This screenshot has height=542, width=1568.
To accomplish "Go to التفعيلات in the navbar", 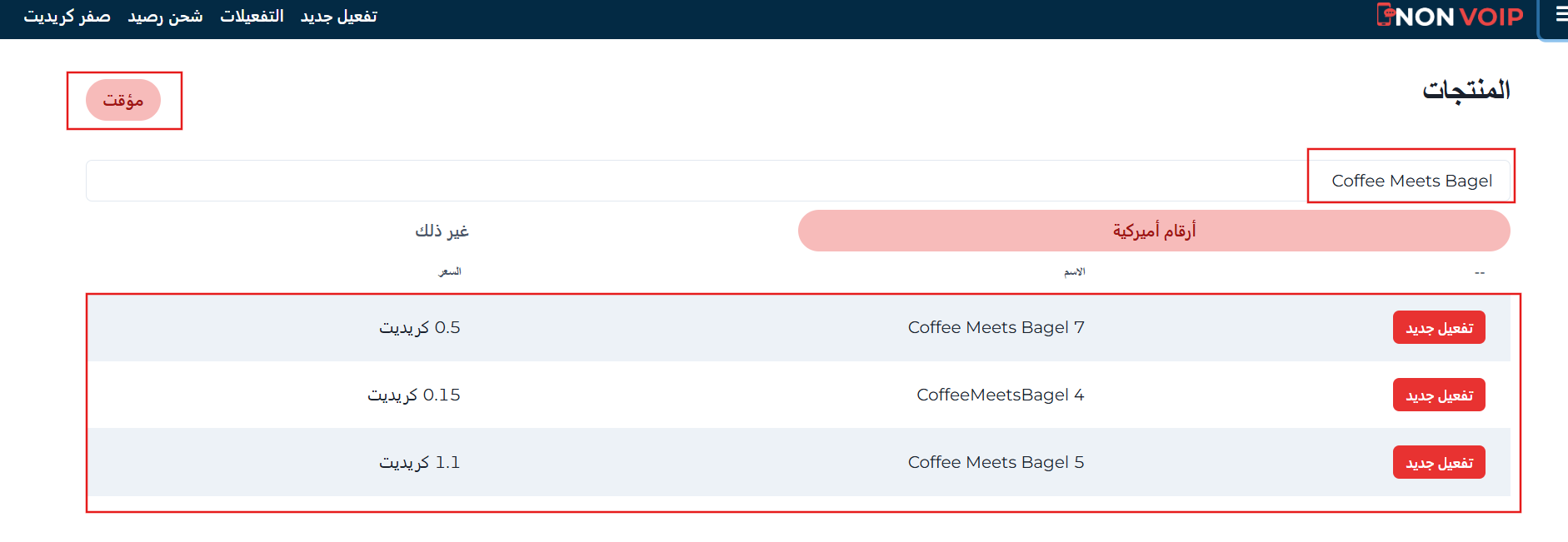I will point(252,17).
